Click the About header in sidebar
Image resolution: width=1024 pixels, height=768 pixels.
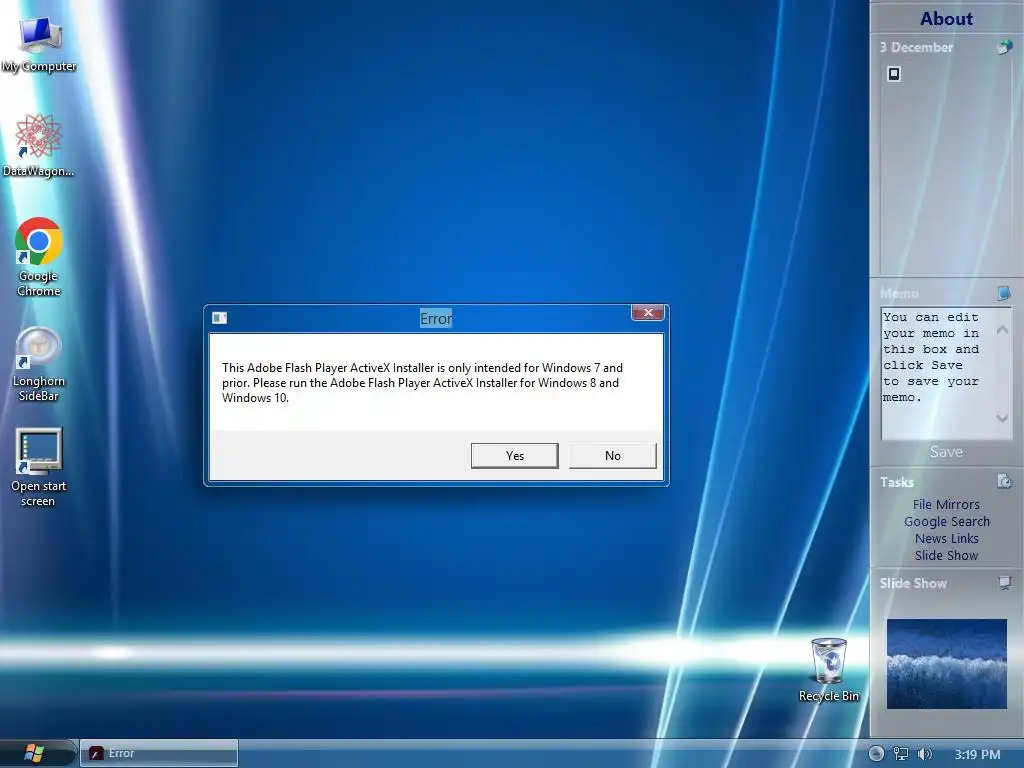(946, 19)
